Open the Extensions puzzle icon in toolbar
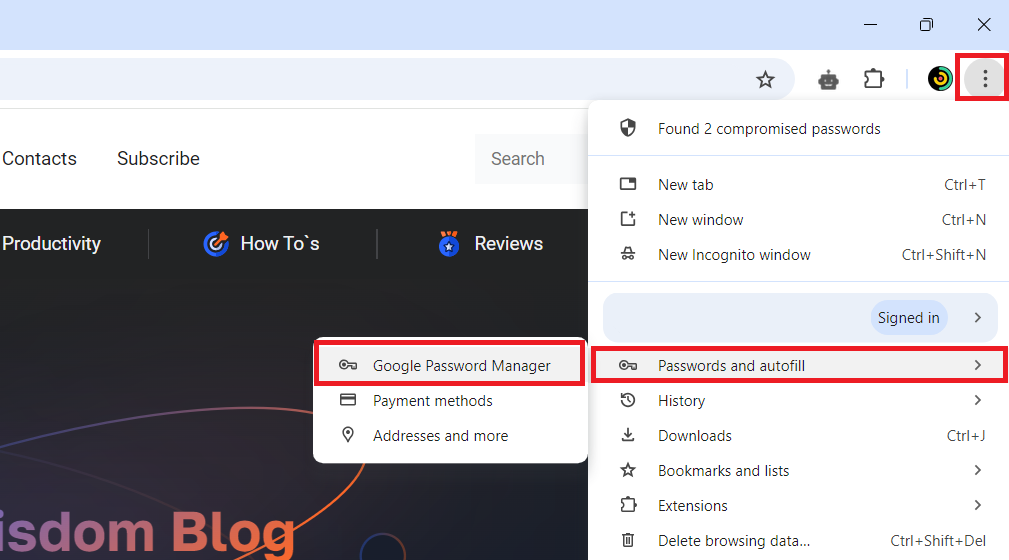 873,79
